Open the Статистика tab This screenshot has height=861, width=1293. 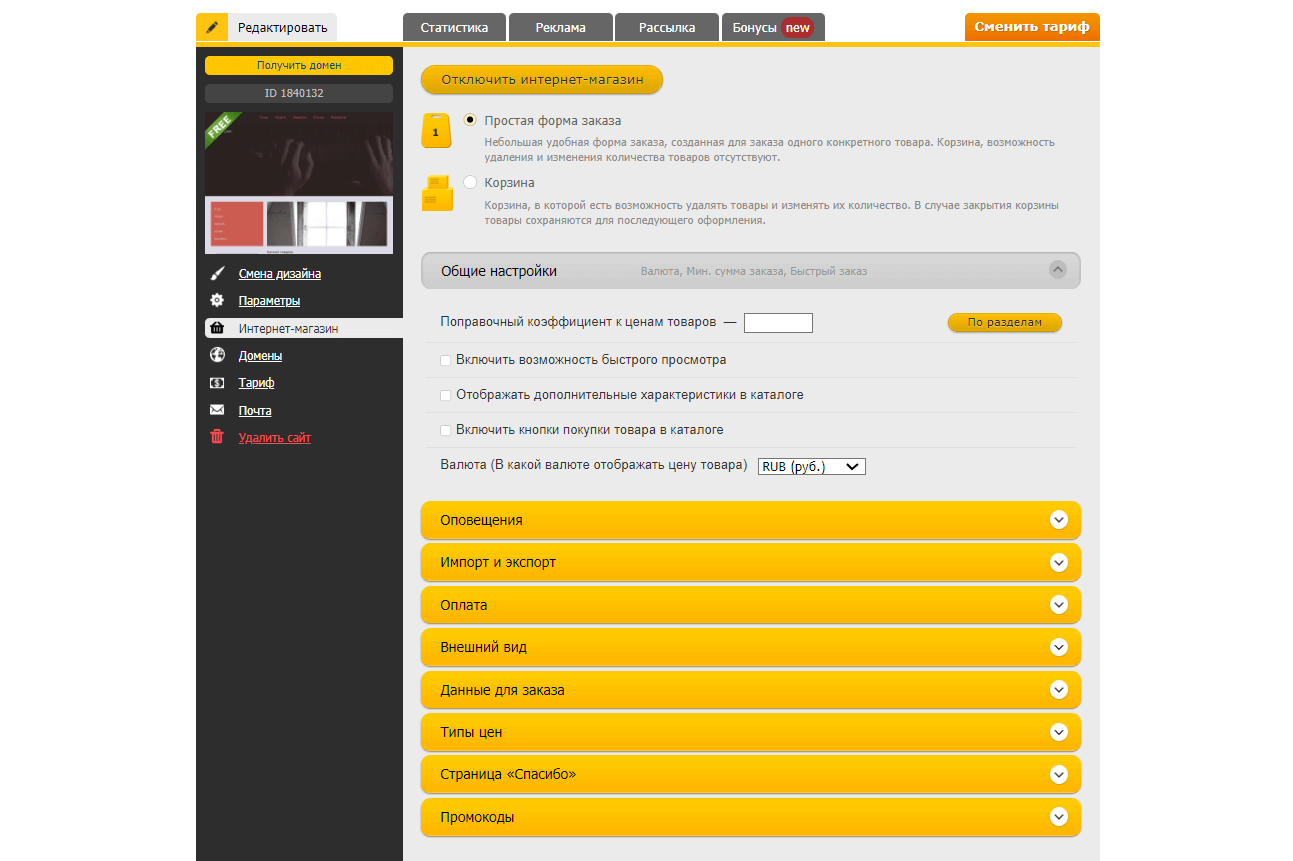(x=455, y=28)
